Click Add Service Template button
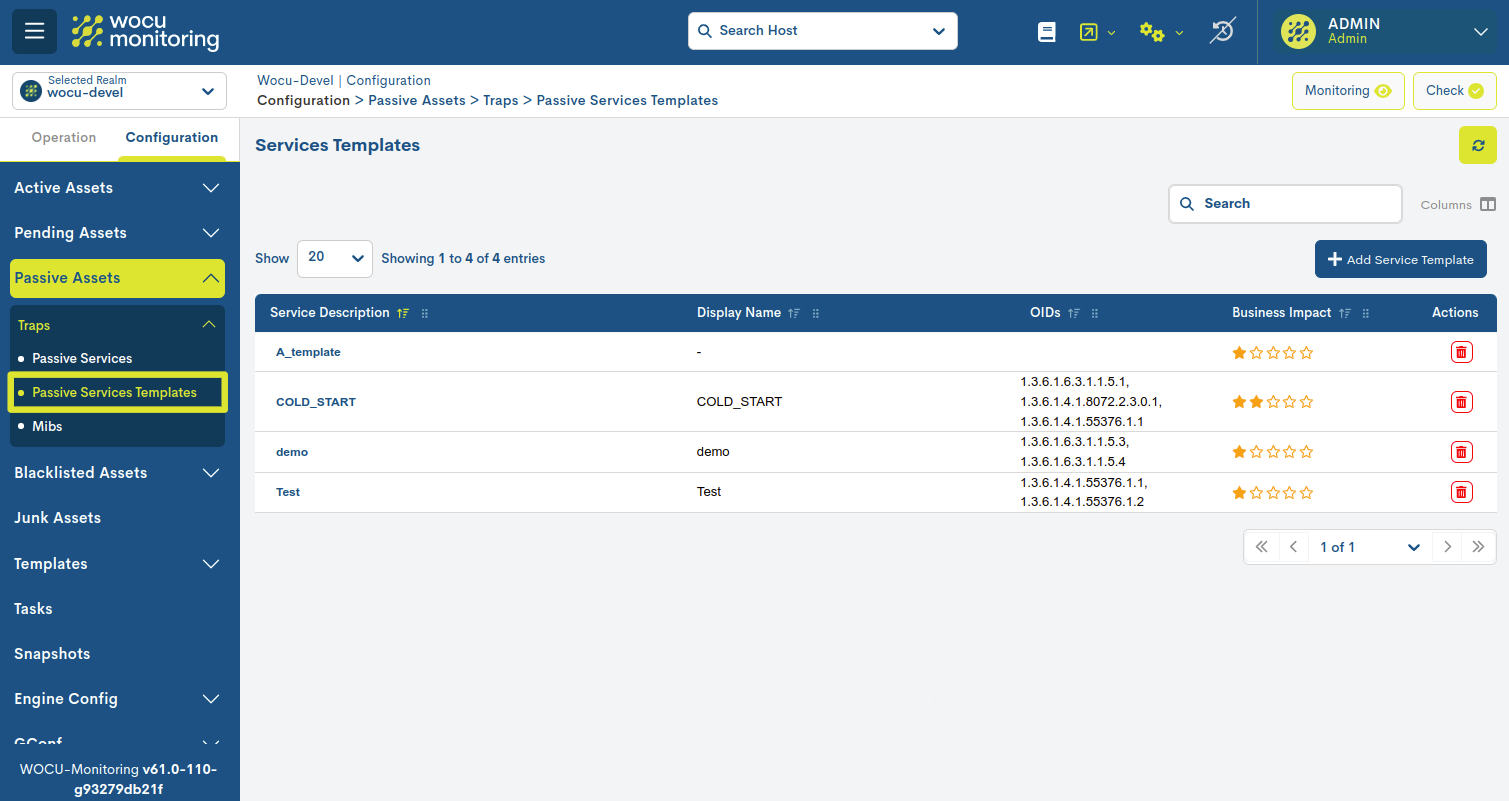Screen dimensions: 1509x801 click(x=1401, y=259)
